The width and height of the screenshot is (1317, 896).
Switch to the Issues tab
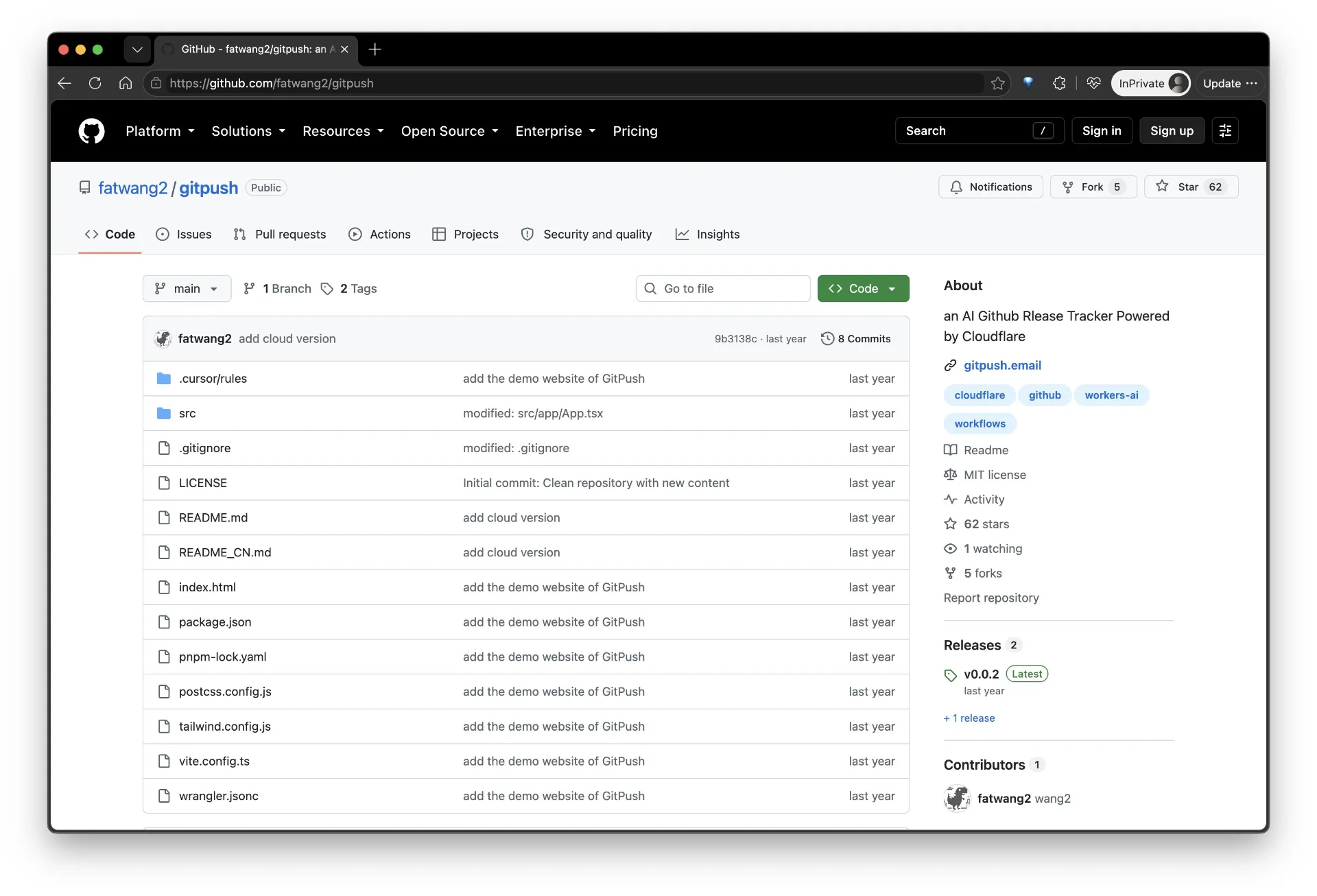(x=184, y=235)
